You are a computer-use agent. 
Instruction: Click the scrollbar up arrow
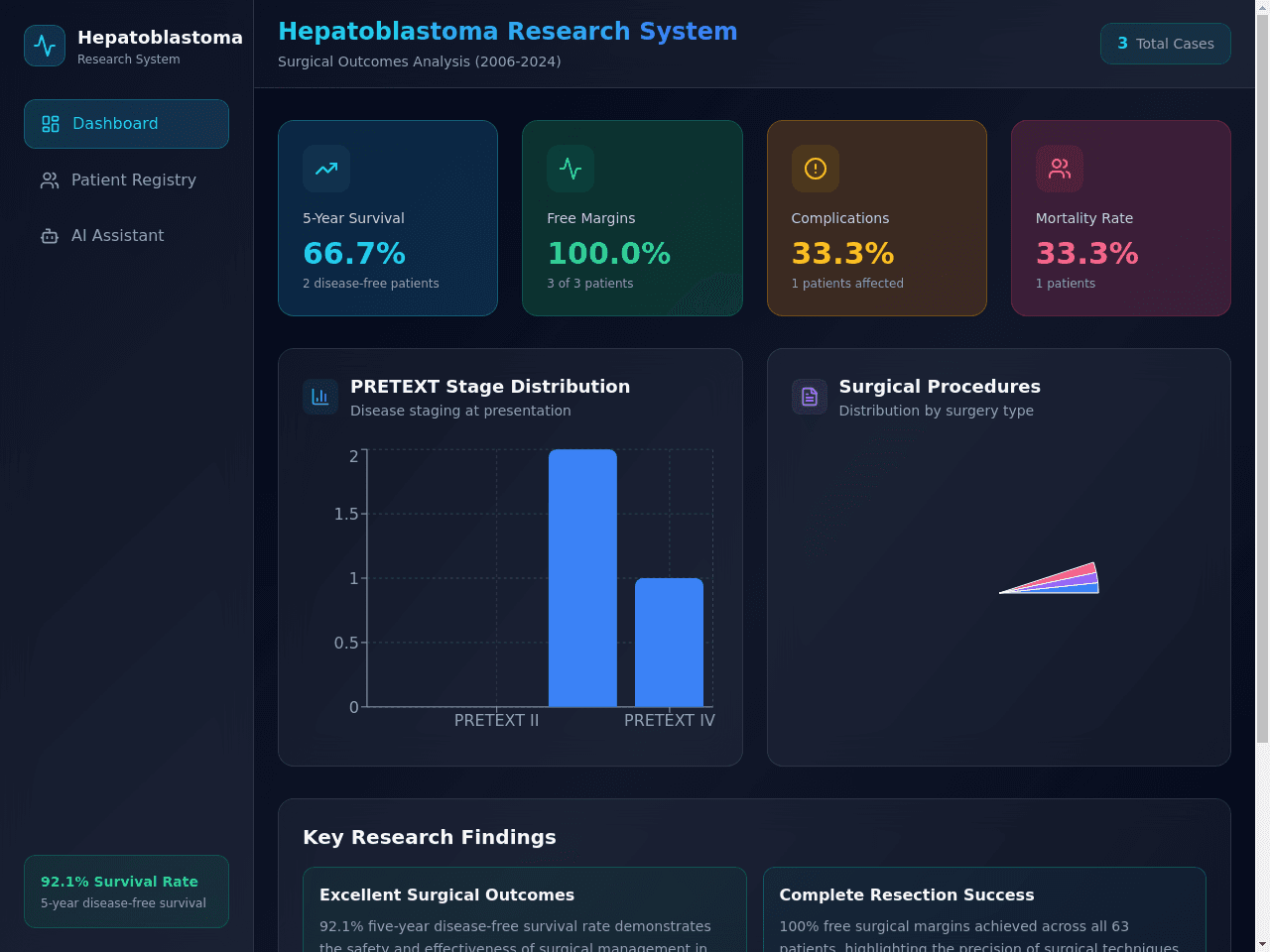(1262, 7)
